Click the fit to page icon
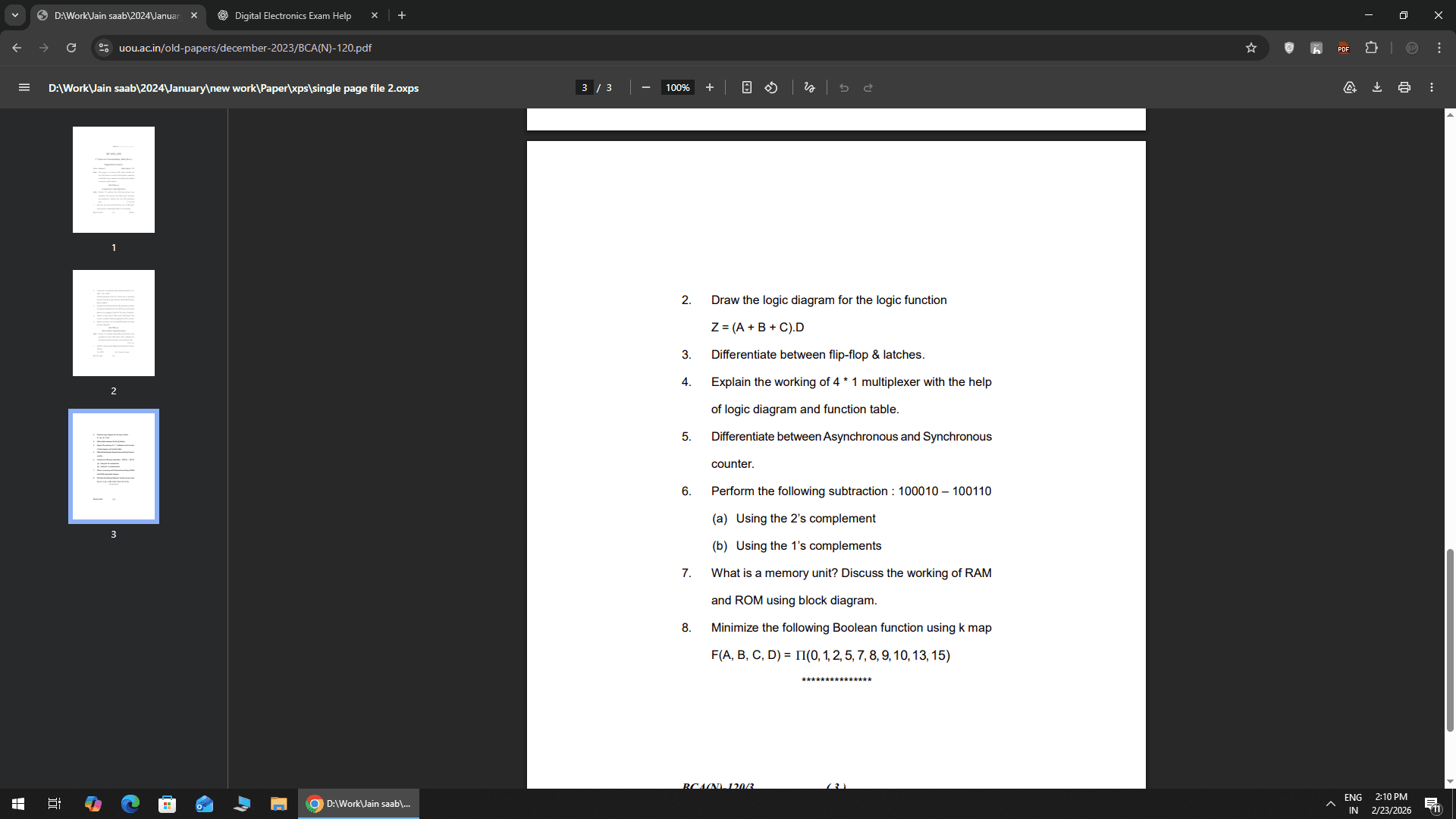This screenshot has height=819, width=1456. (747, 88)
